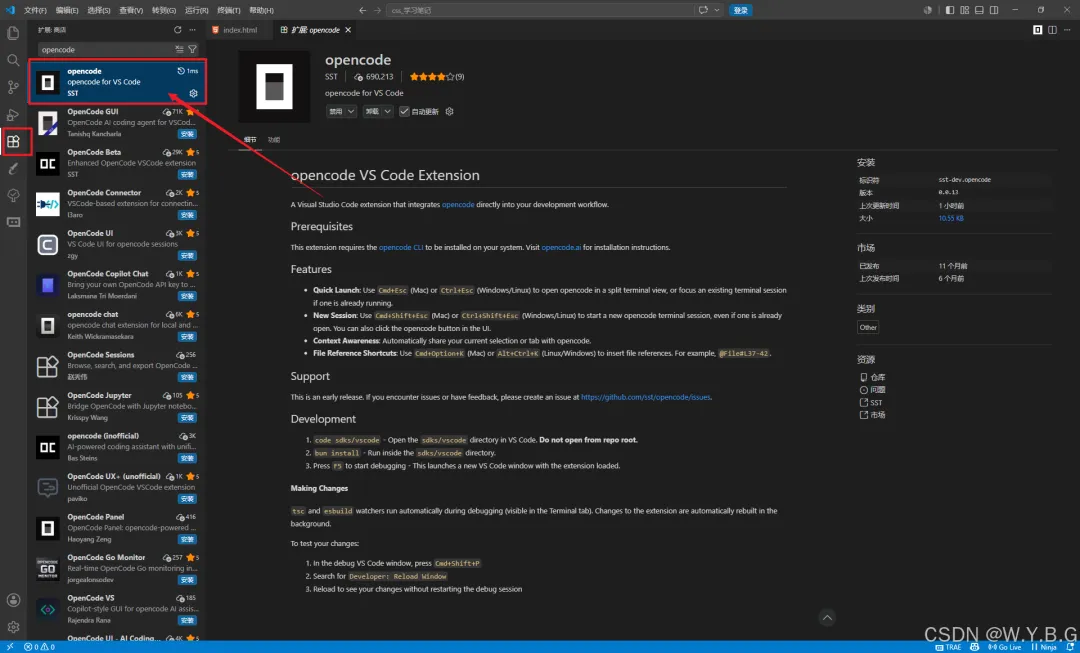Open the Help menu
The width and height of the screenshot is (1080, 653).
point(261,10)
